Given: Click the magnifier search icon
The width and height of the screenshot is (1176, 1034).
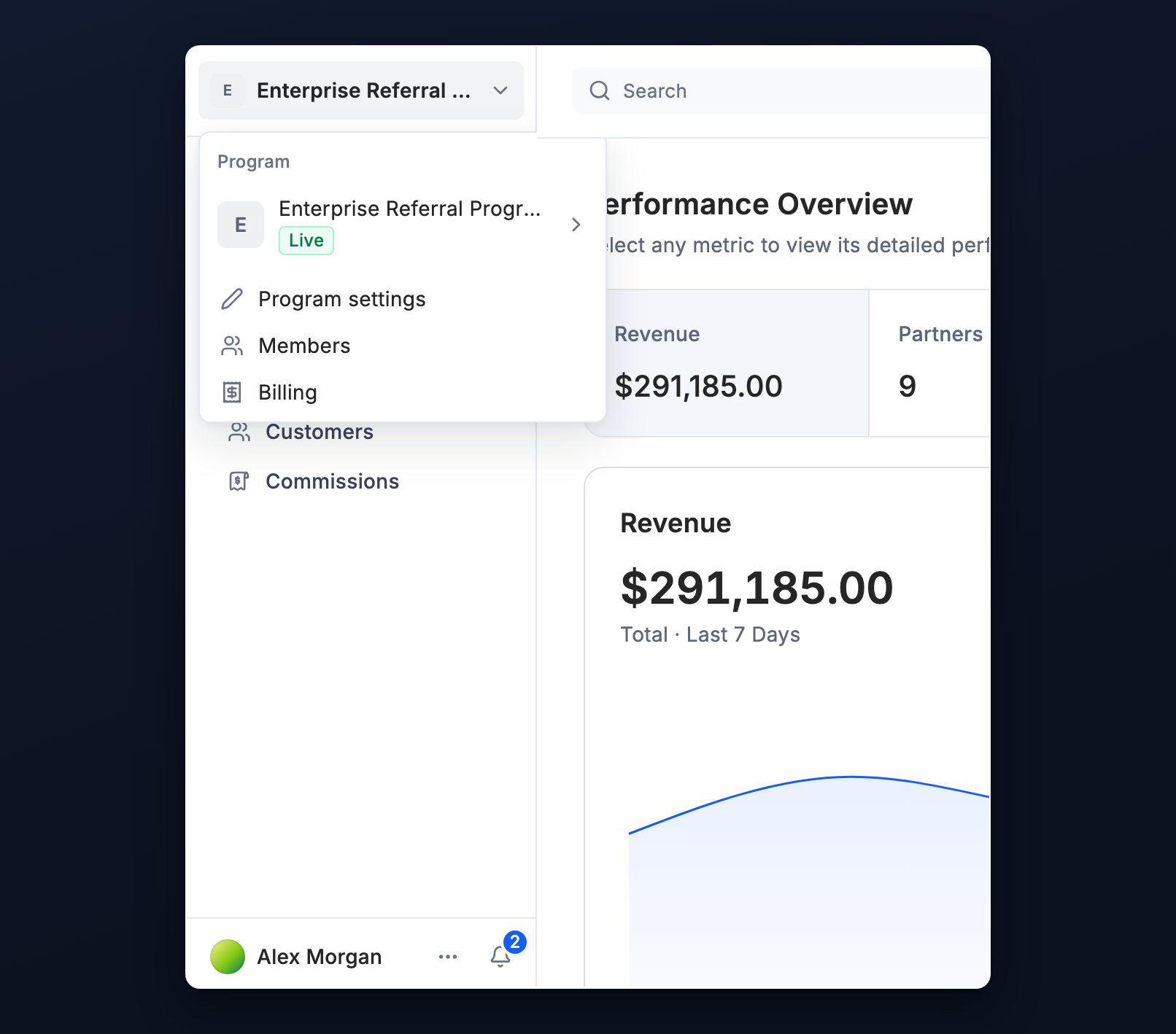Looking at the screenshot, I should tap(600, 90).
